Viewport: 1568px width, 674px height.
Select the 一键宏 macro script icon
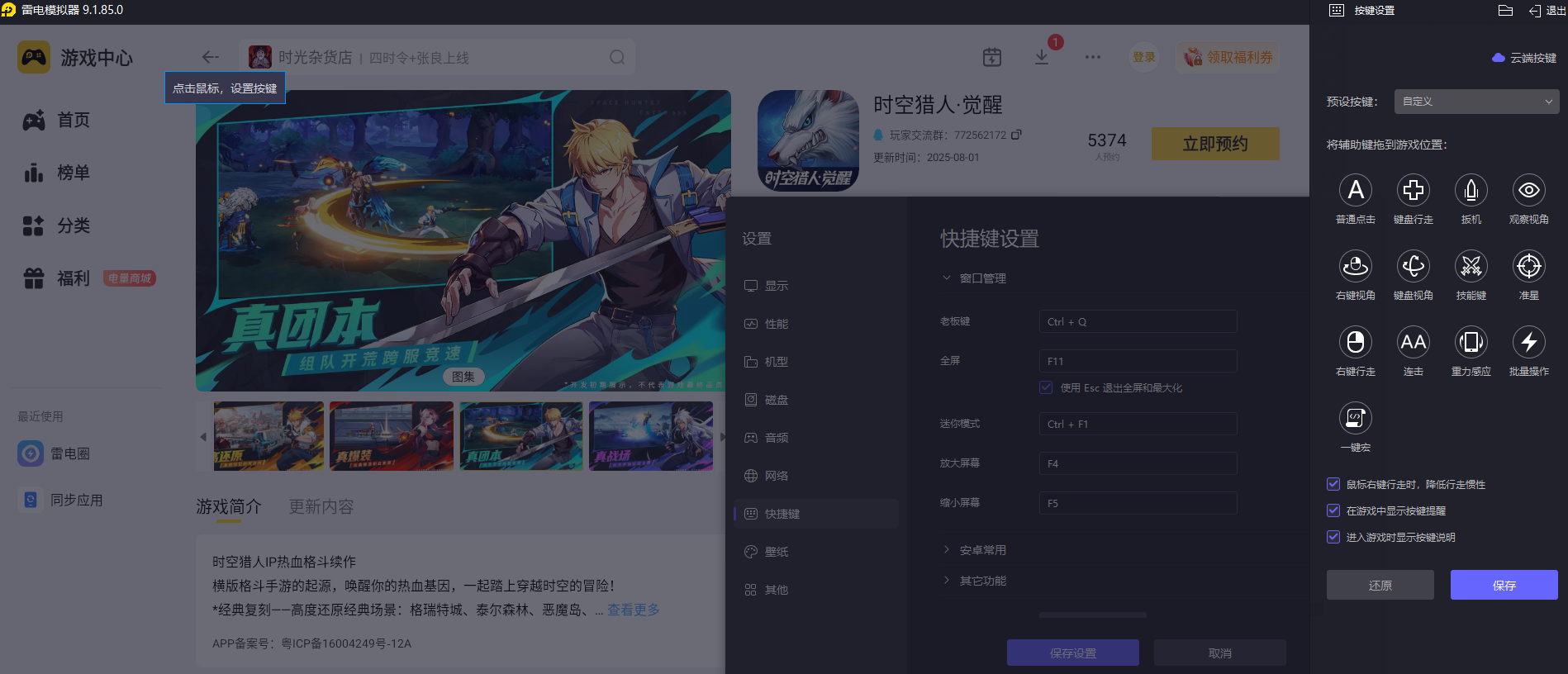point(1356,418)
